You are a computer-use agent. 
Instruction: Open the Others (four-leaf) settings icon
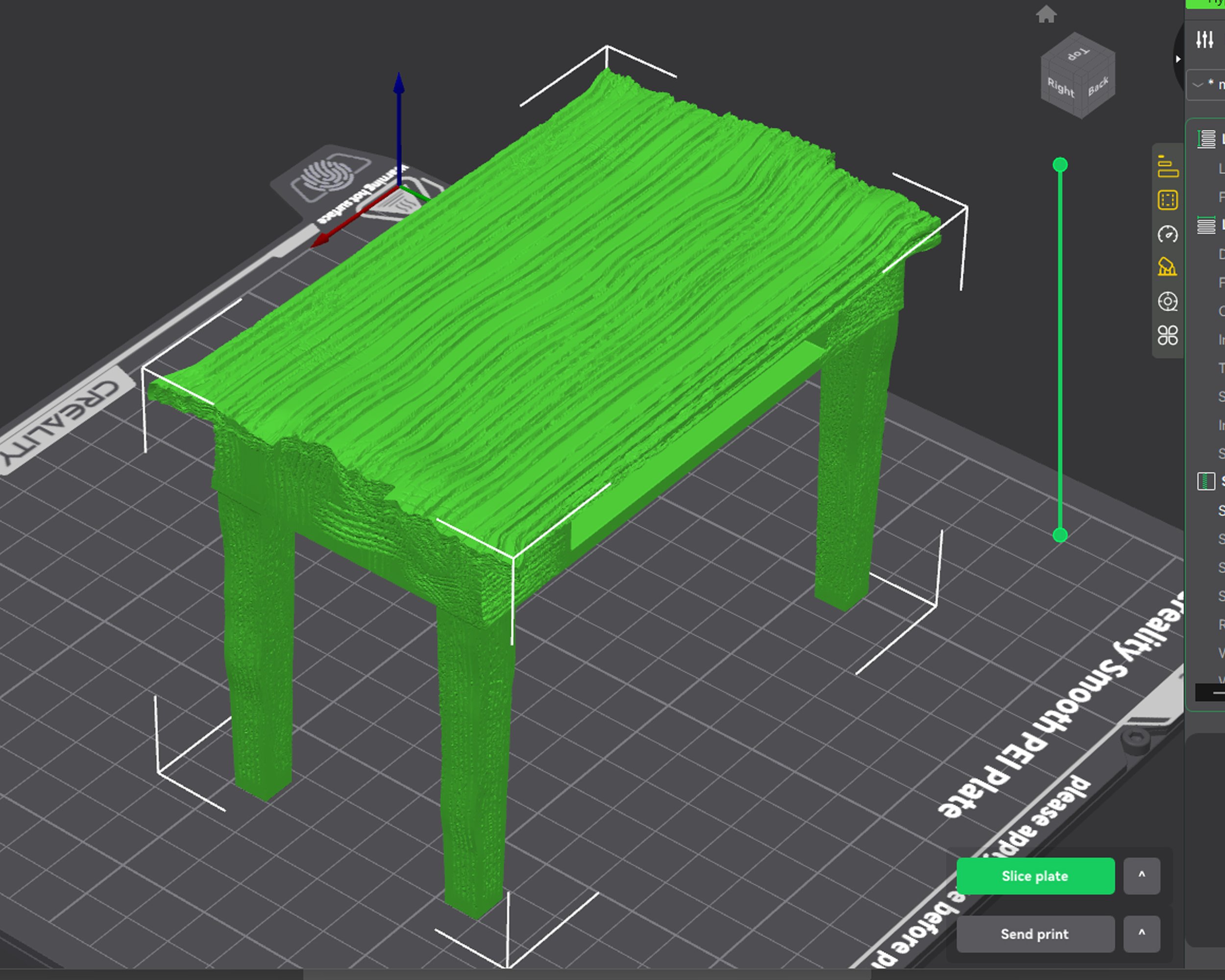[x=1168, y=335]
